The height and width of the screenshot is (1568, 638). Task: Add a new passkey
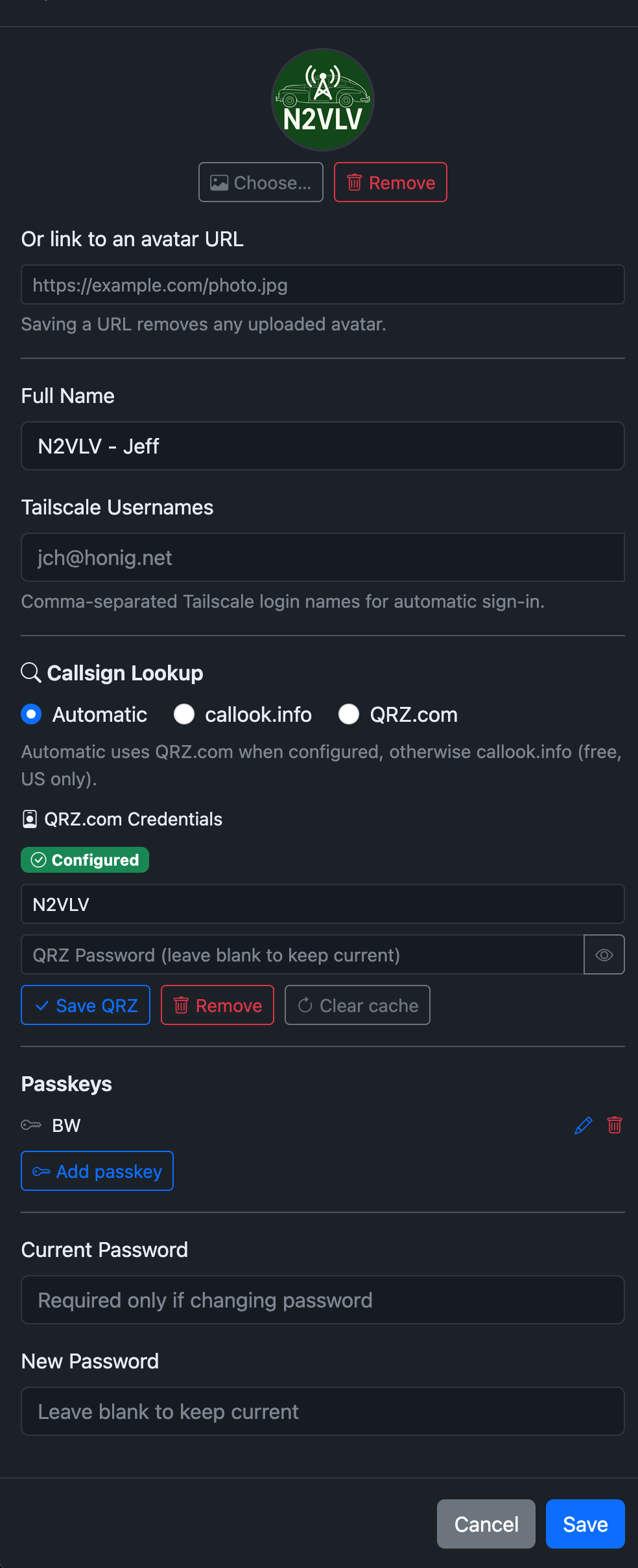pyautogui.click(x=97, y=1171)
